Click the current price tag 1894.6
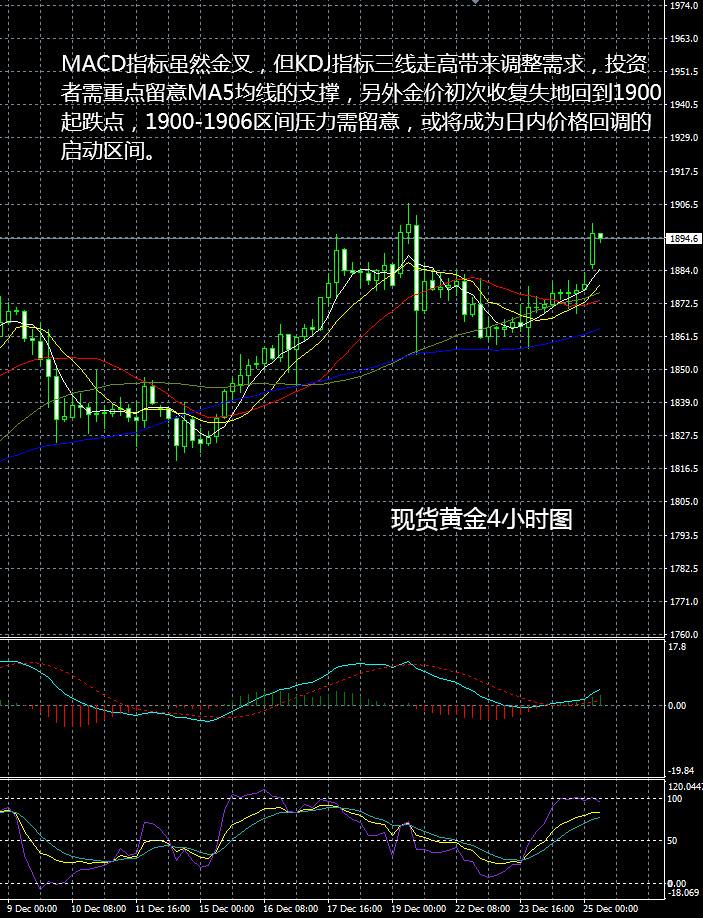The width and height of the screenshot is (703, 918). tap(683, 238)
